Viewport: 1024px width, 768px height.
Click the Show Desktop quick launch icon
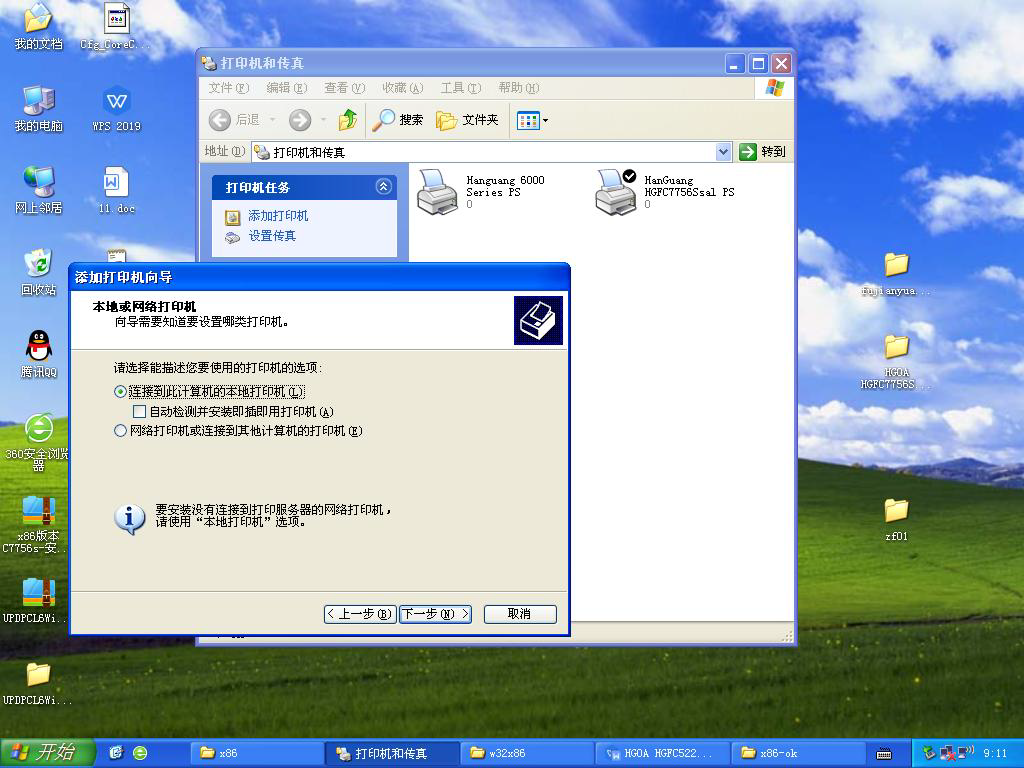[116, 753]
